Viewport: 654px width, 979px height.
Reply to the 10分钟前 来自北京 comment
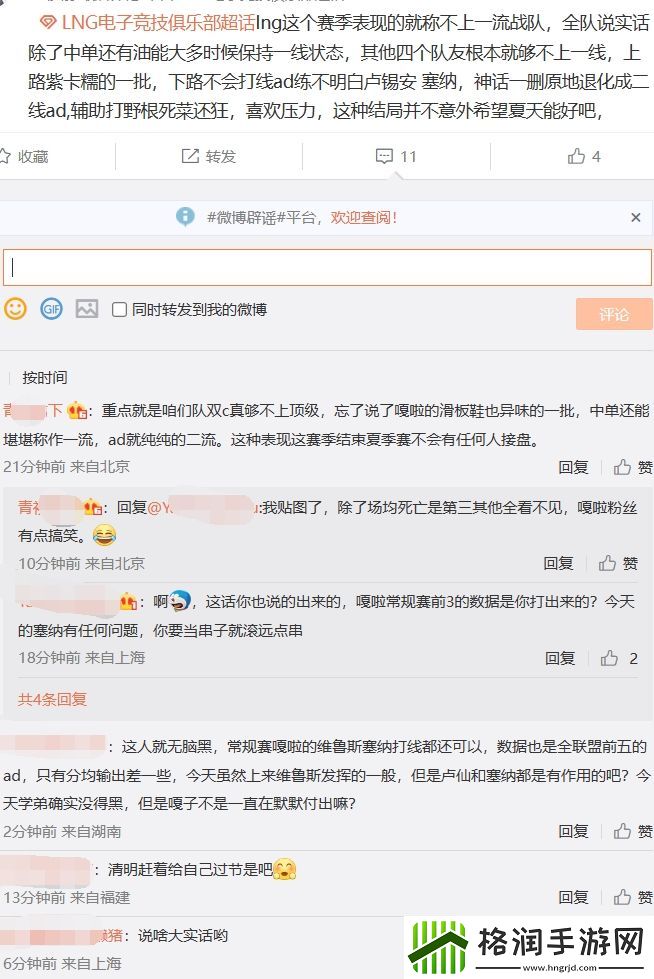coord(558,563)
